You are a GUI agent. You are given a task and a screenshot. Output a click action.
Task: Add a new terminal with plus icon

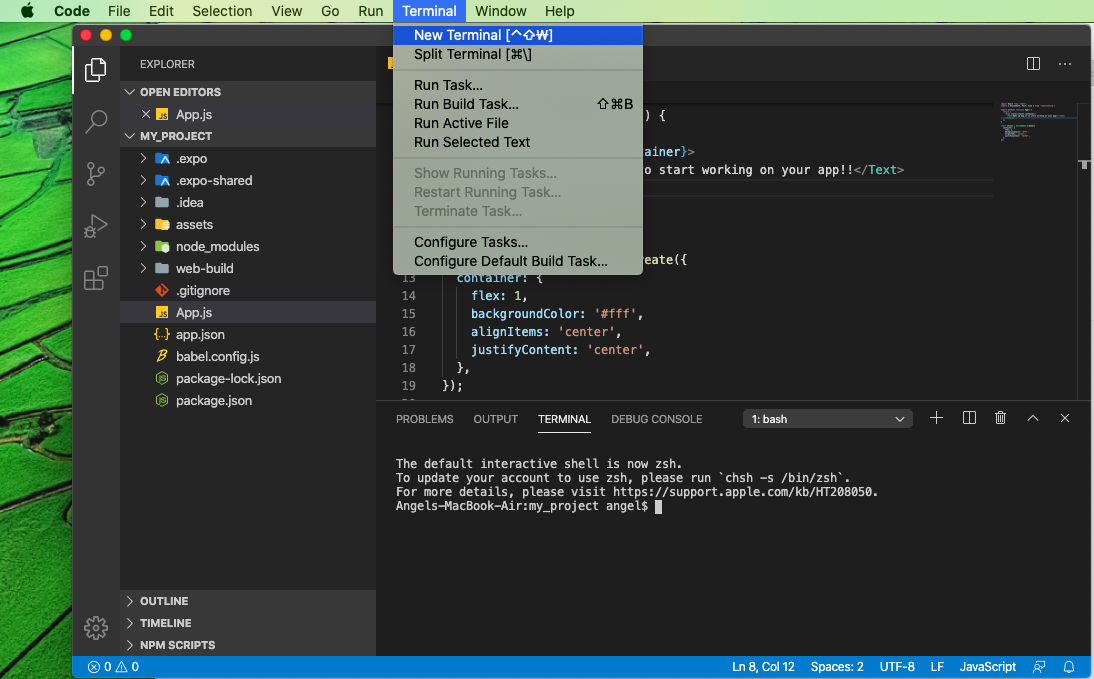coord(936,418)
